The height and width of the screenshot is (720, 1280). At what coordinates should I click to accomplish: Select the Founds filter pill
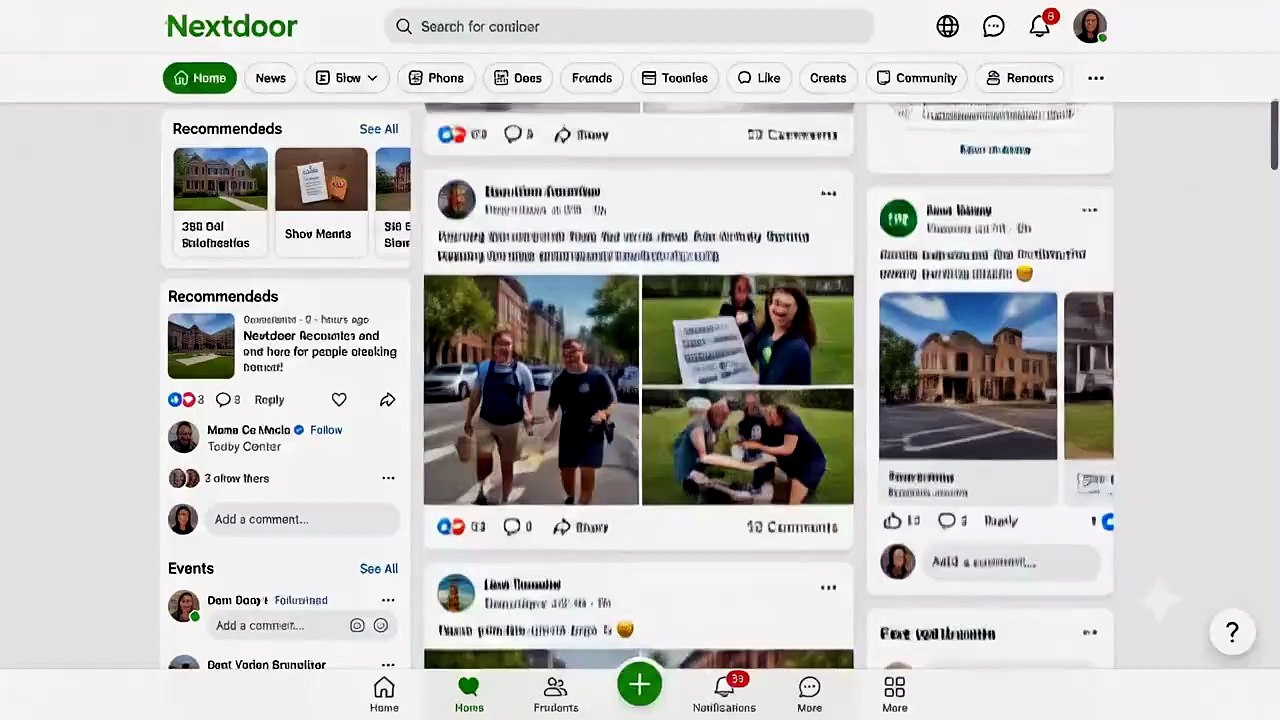click(x=592, y=78)
